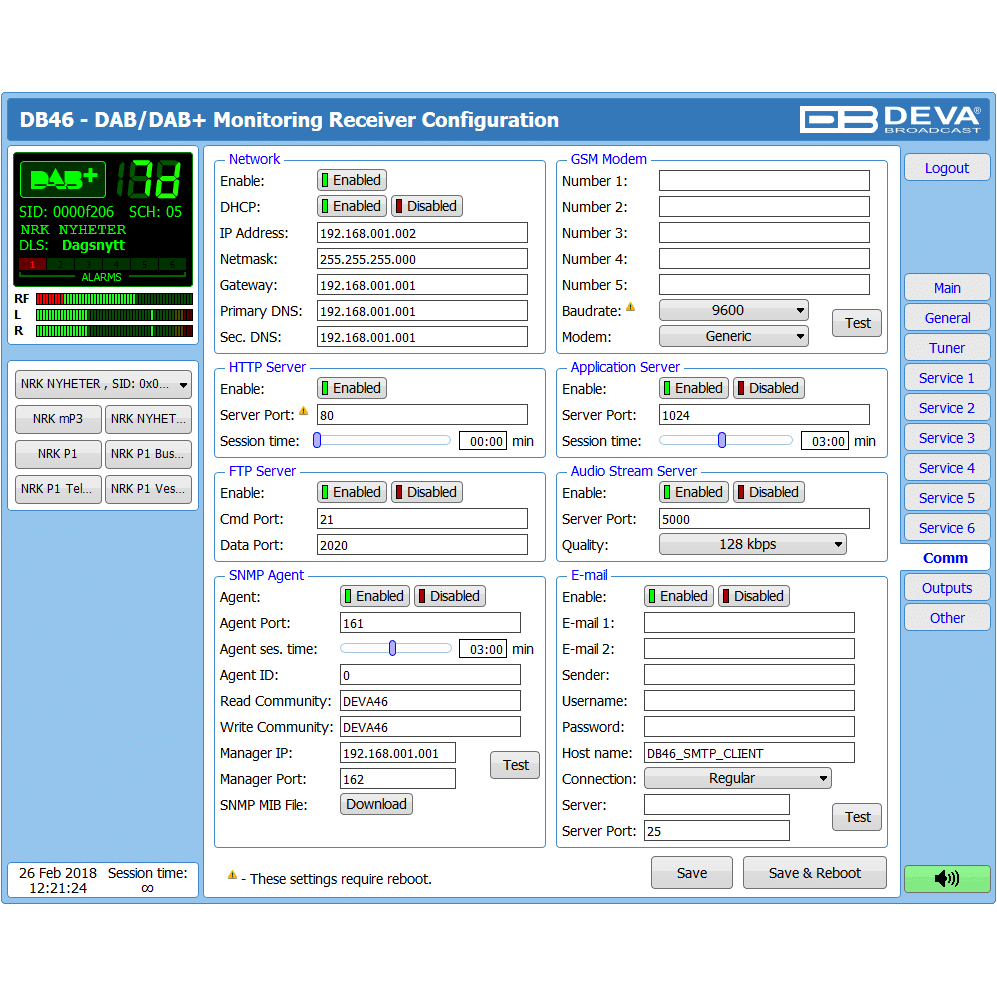Expand the NRK NYHETER service selector
This screenshot has height=997, width=997.
pyautogui.click(x=103, y=384)
